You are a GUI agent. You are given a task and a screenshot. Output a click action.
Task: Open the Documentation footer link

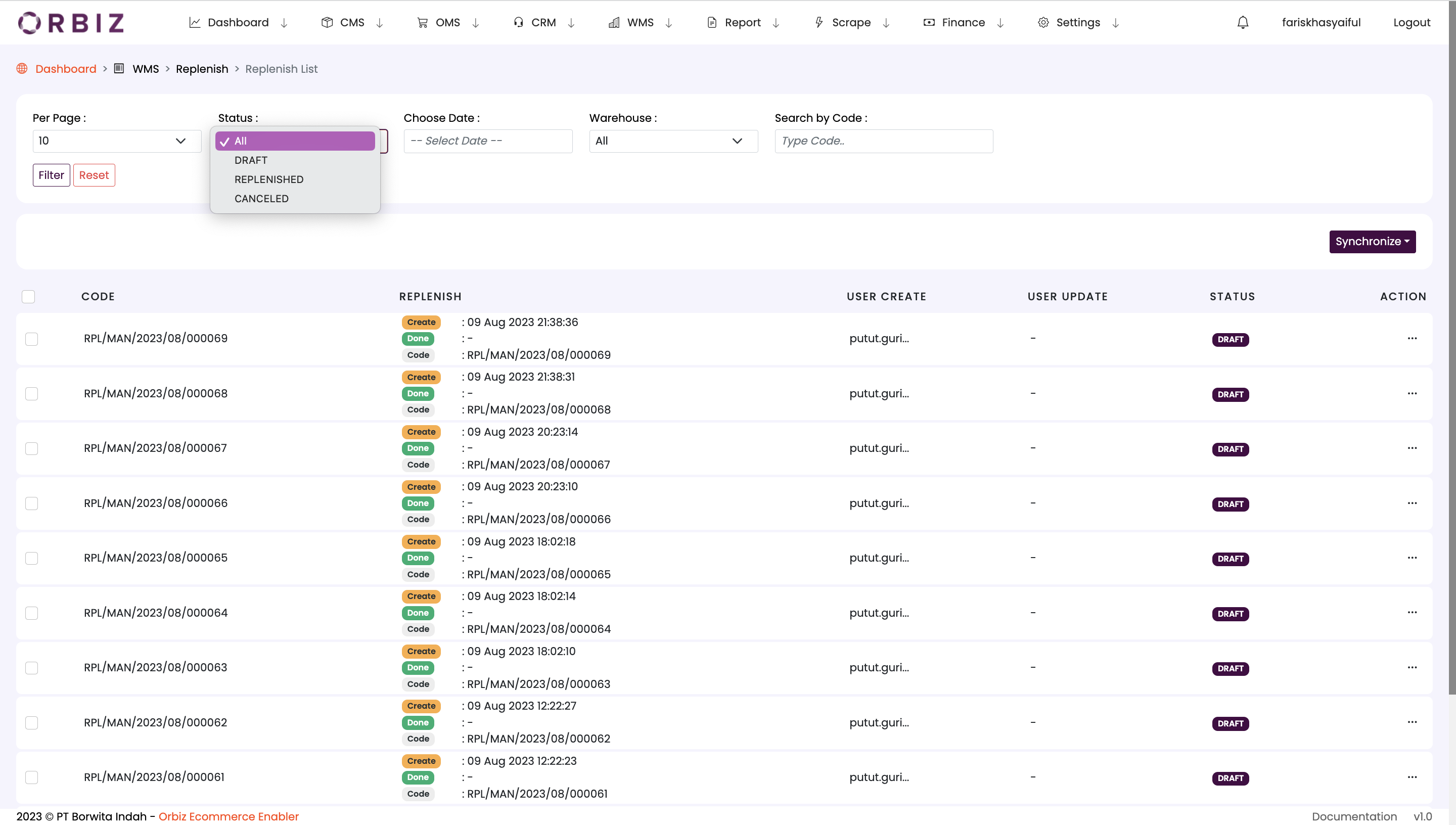coord(1354,816)
